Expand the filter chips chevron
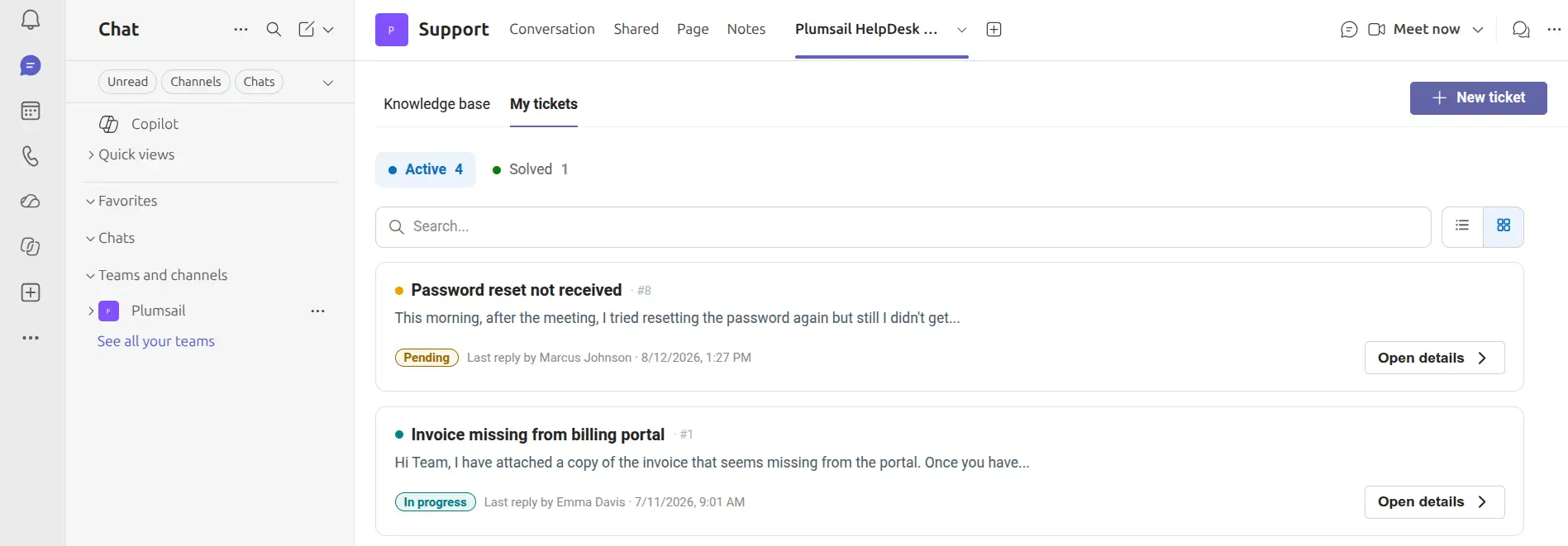Viewport: 1568px width, 546px height. coord(328,83)
